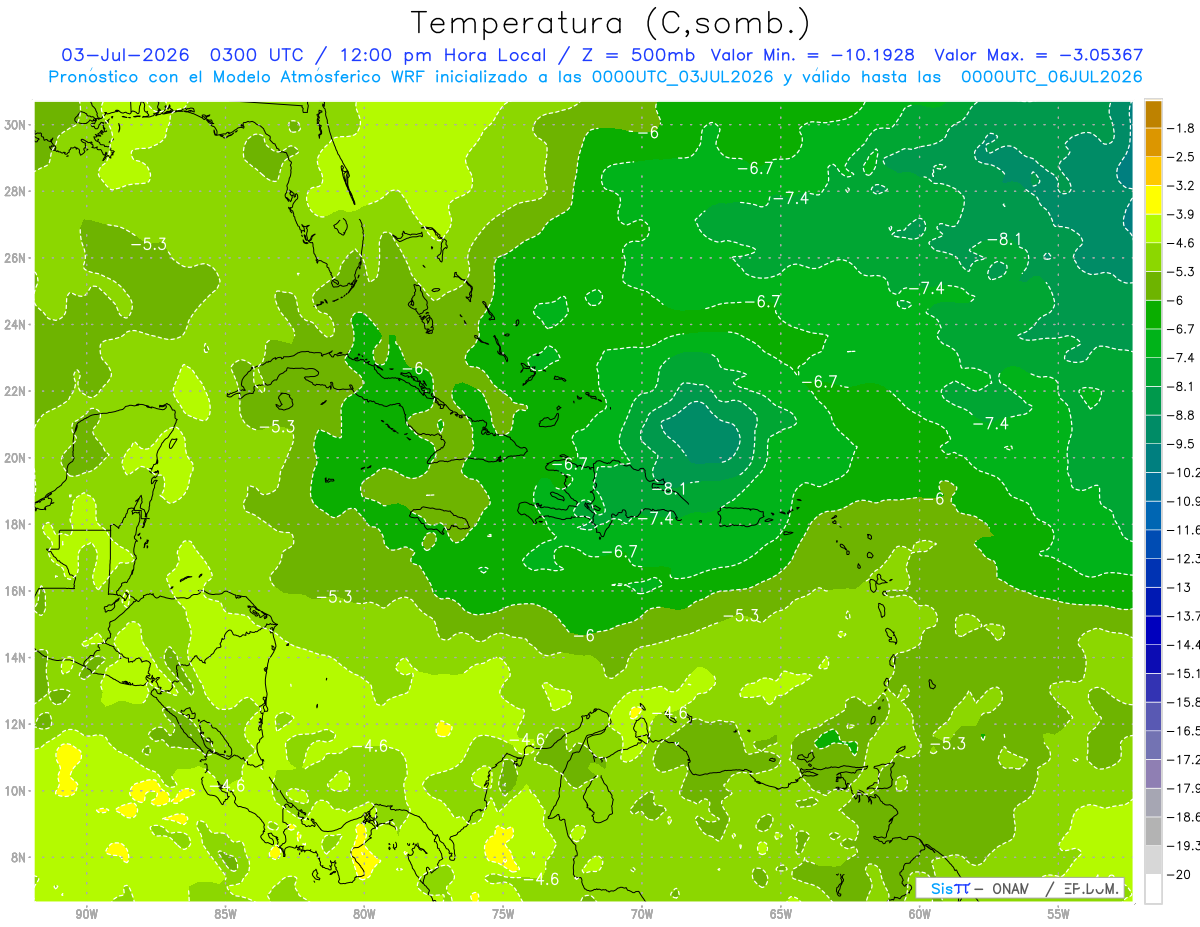Click the -2.5 color scale label

click(x=1183, y=157)
